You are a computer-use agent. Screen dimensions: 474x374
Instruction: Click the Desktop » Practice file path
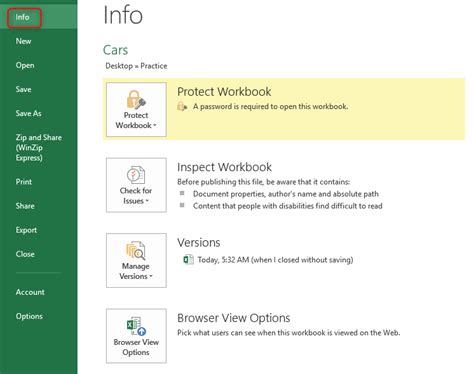(136, 66)
